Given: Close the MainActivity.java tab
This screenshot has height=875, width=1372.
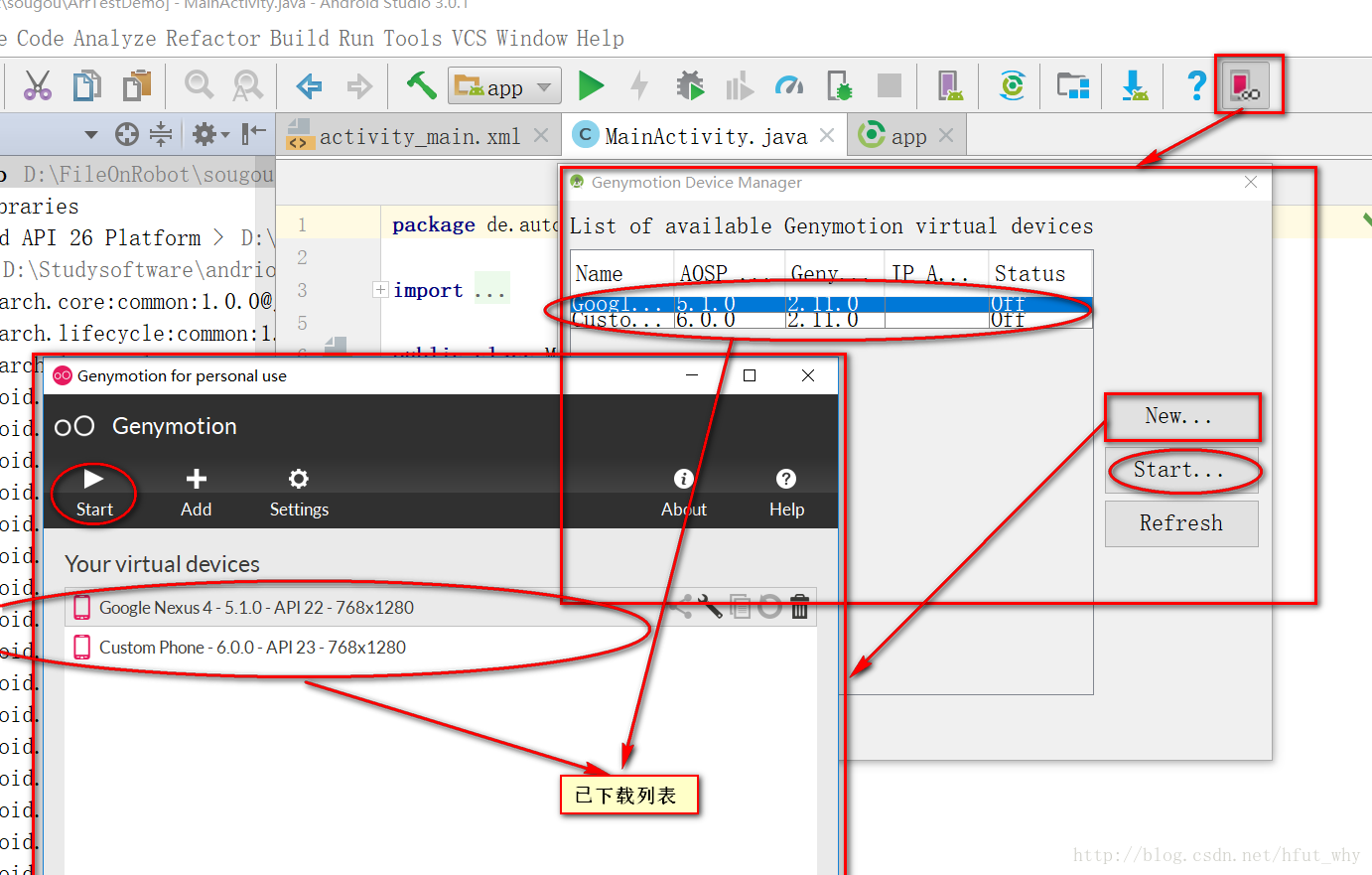Looking at the screenshot, I should (x=827, y=135).
